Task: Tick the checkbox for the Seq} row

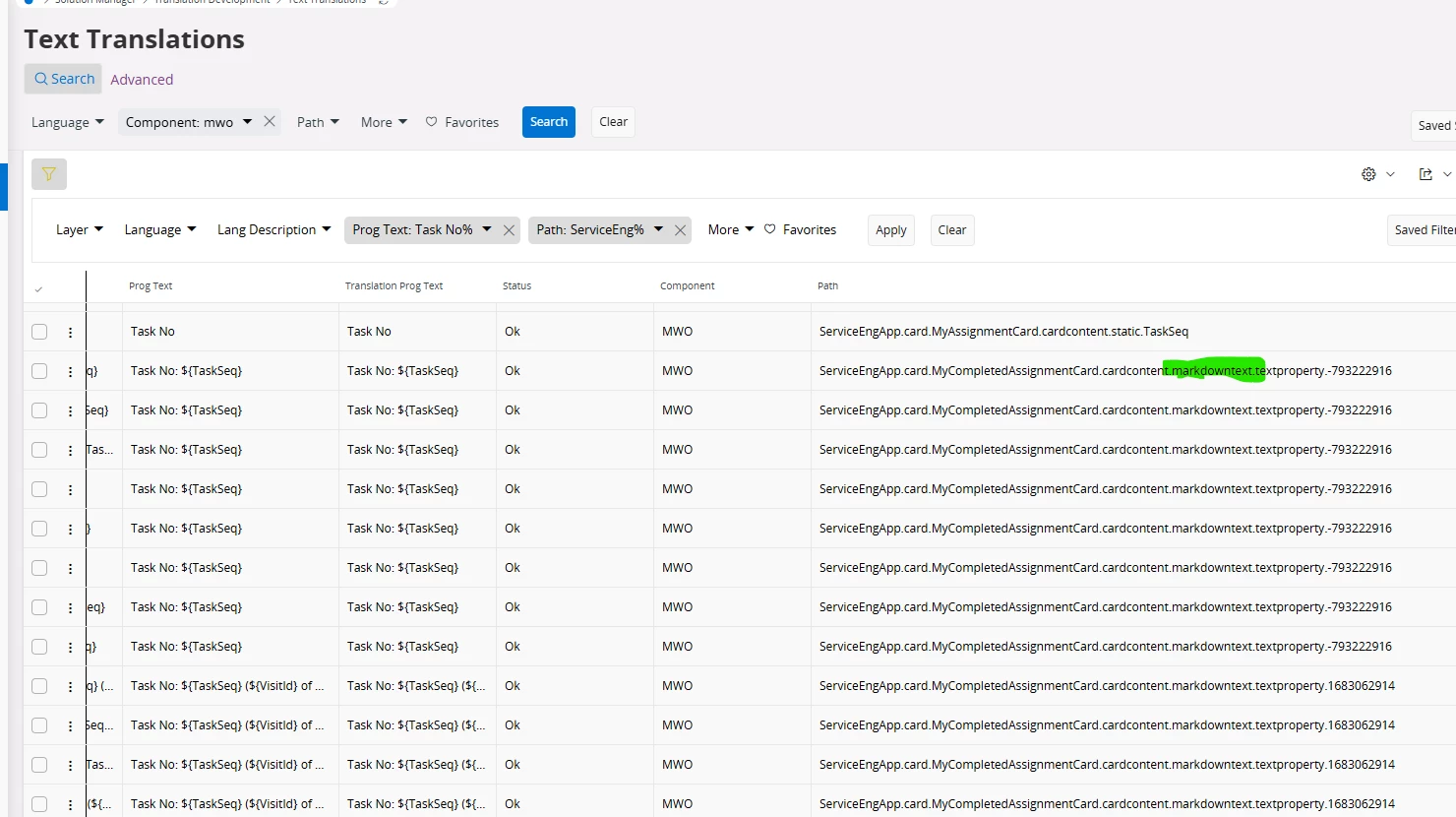Action: (39, 410)
